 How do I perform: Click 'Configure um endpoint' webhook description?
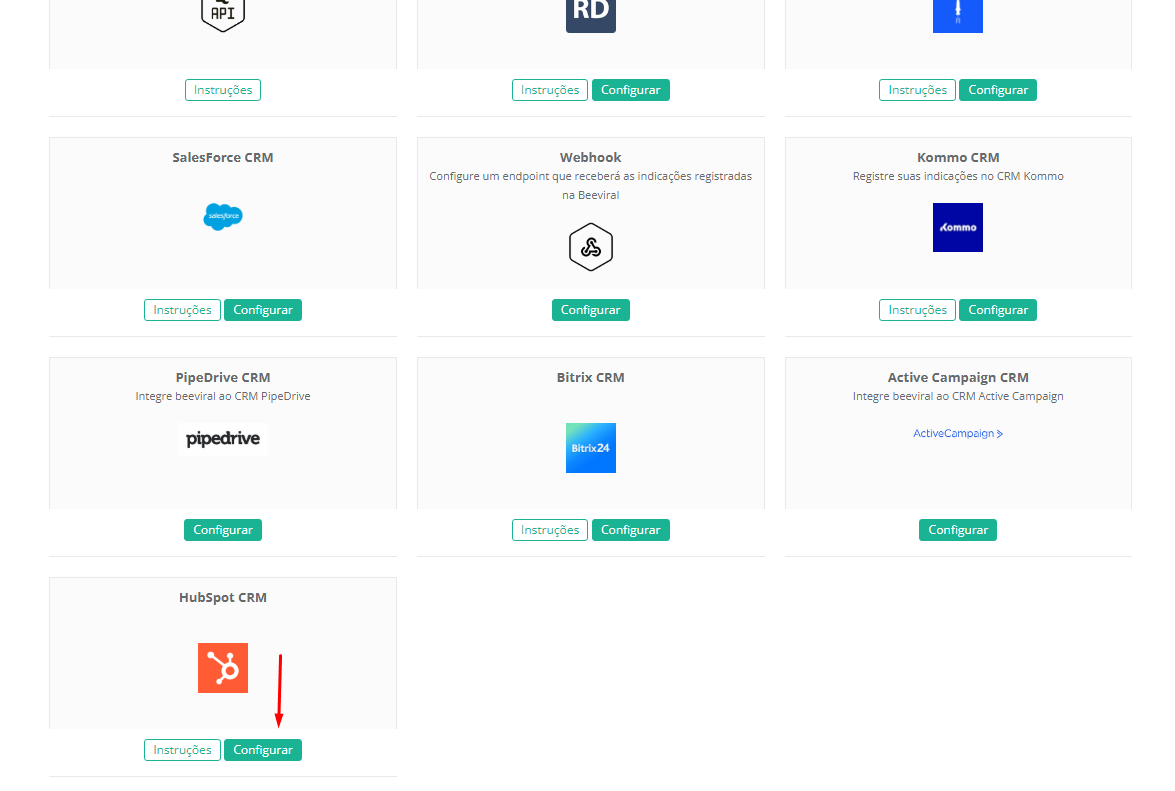point(590,186)
